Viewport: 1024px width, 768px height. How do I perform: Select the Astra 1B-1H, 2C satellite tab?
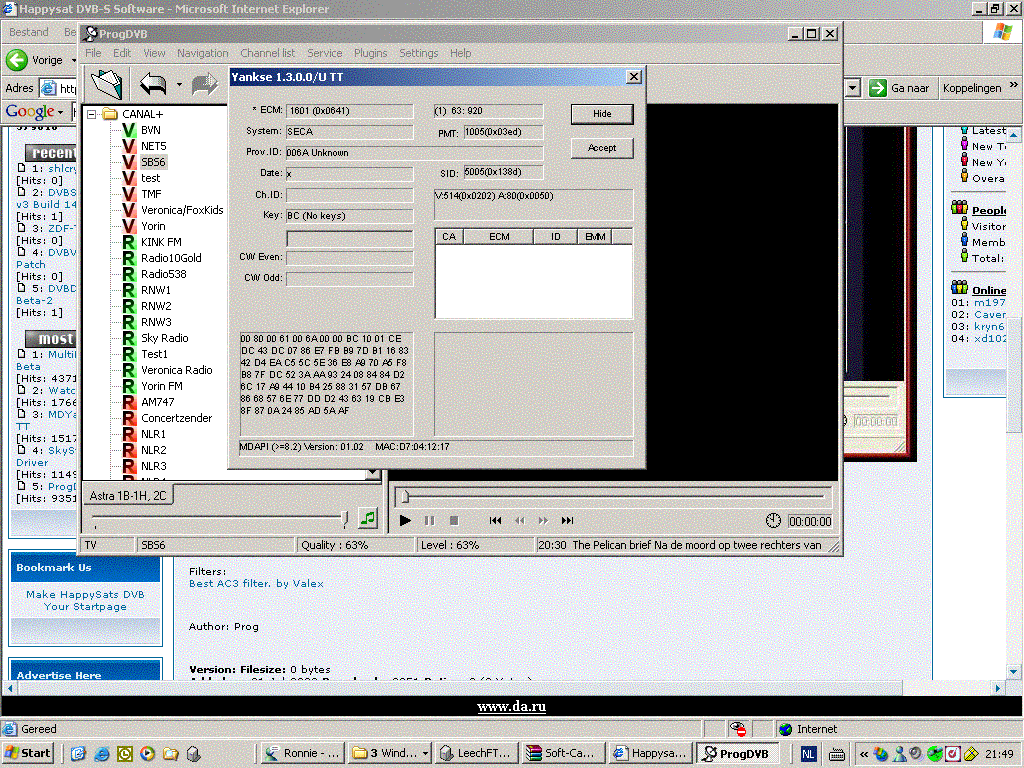[x=128, y=496]
